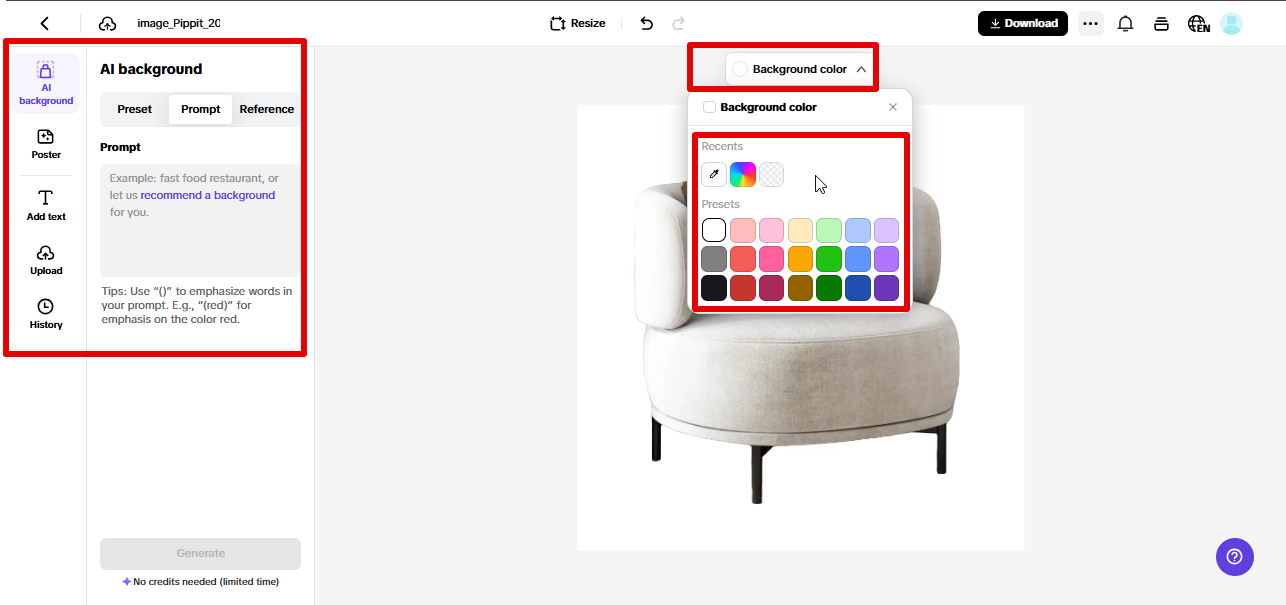
Task: Click the disabled Generate button
Action: tap(200, 553)
